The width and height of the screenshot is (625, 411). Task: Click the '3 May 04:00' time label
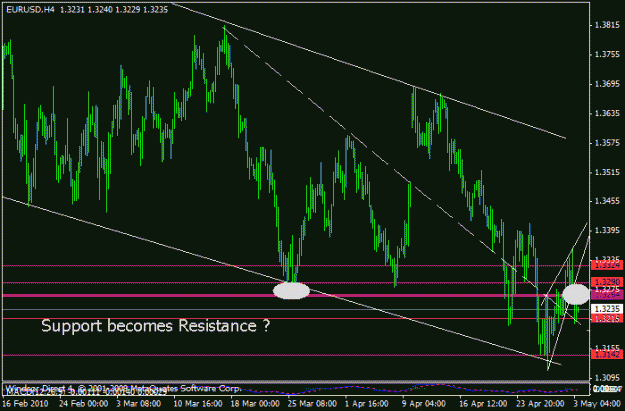click(x=597, y=403)
